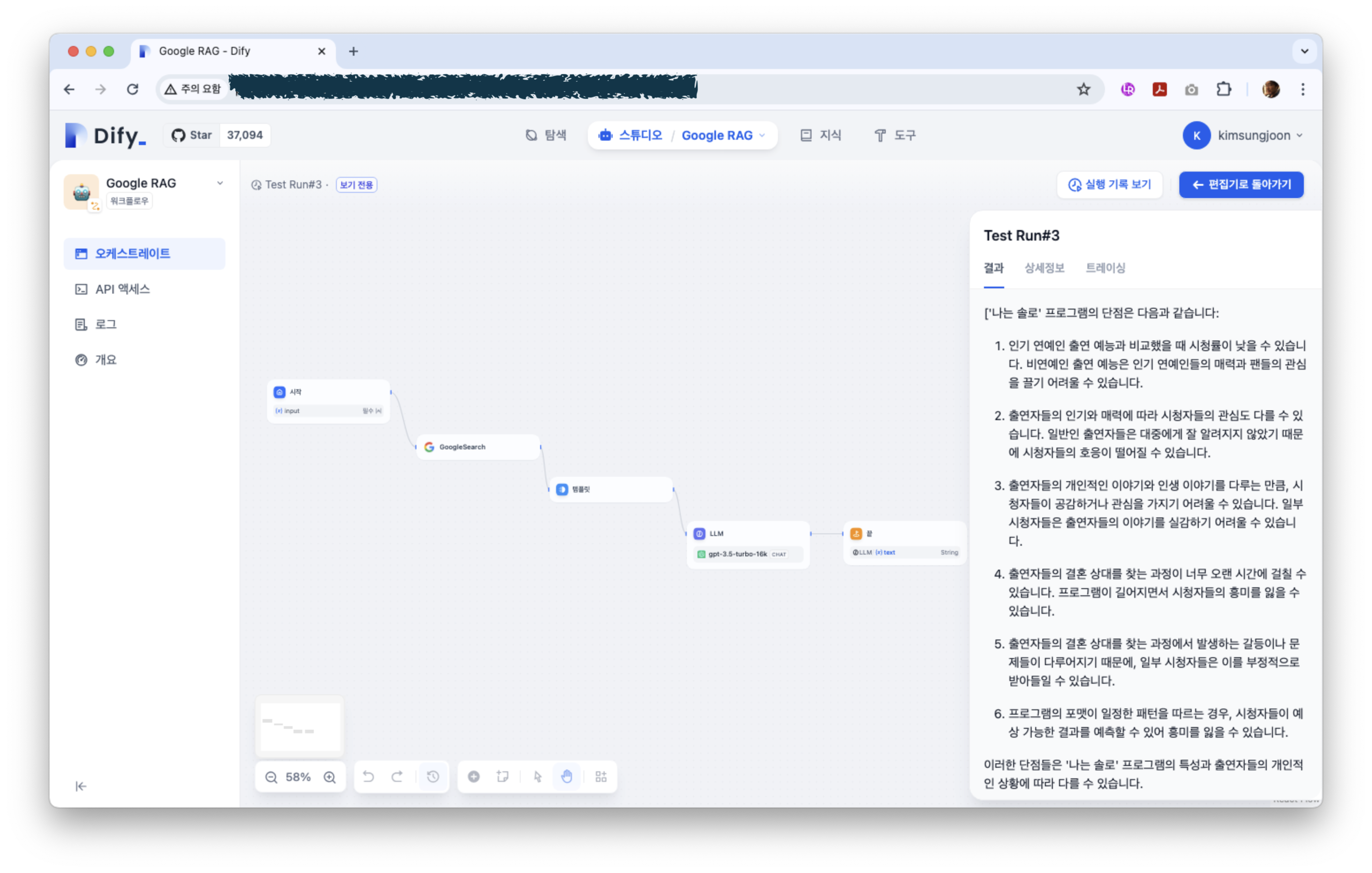
Task: Switch to the 트레이싱 tab
Action: tap(1105, 268)
